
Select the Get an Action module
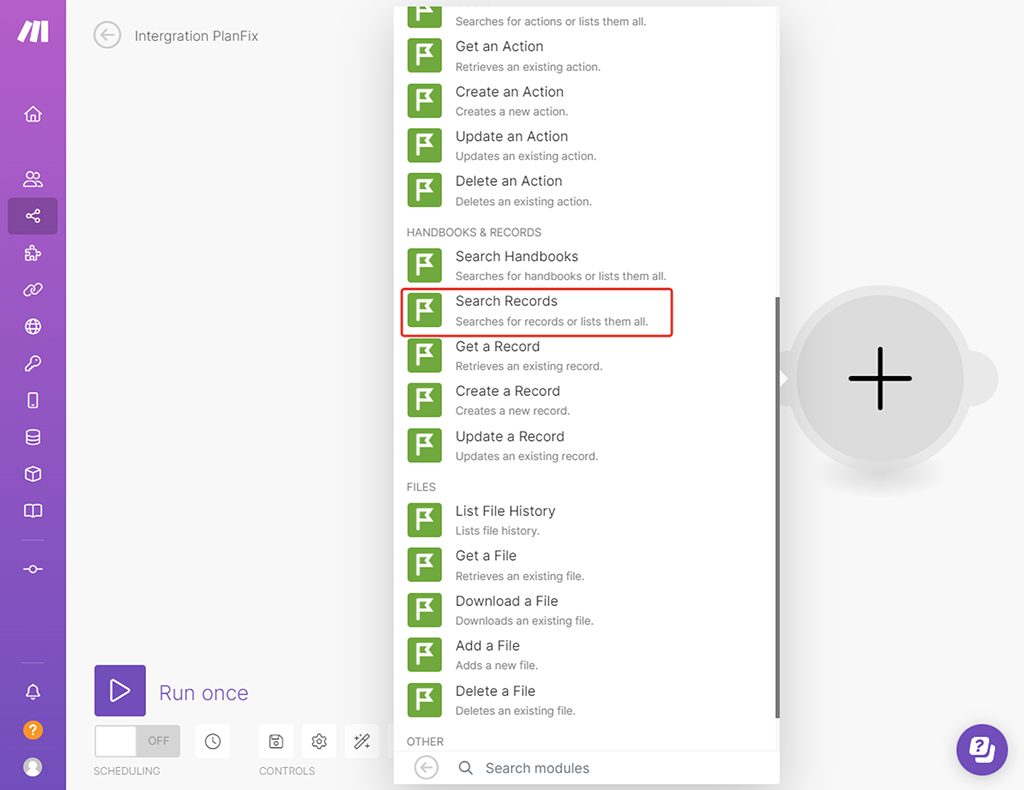click(586, 55)
